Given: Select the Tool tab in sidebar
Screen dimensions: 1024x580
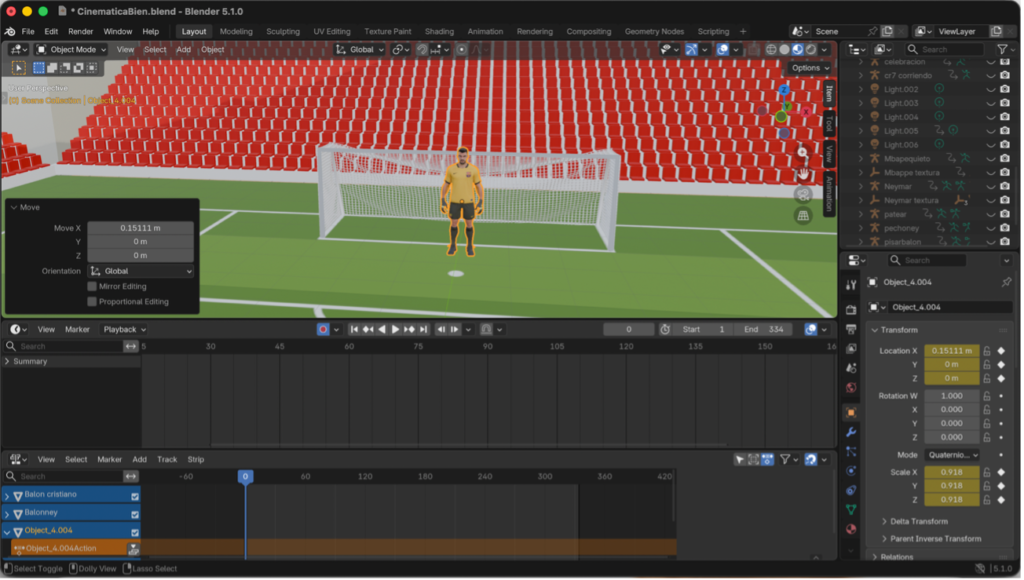Looking at the screenshot, I should pos(828,124).
